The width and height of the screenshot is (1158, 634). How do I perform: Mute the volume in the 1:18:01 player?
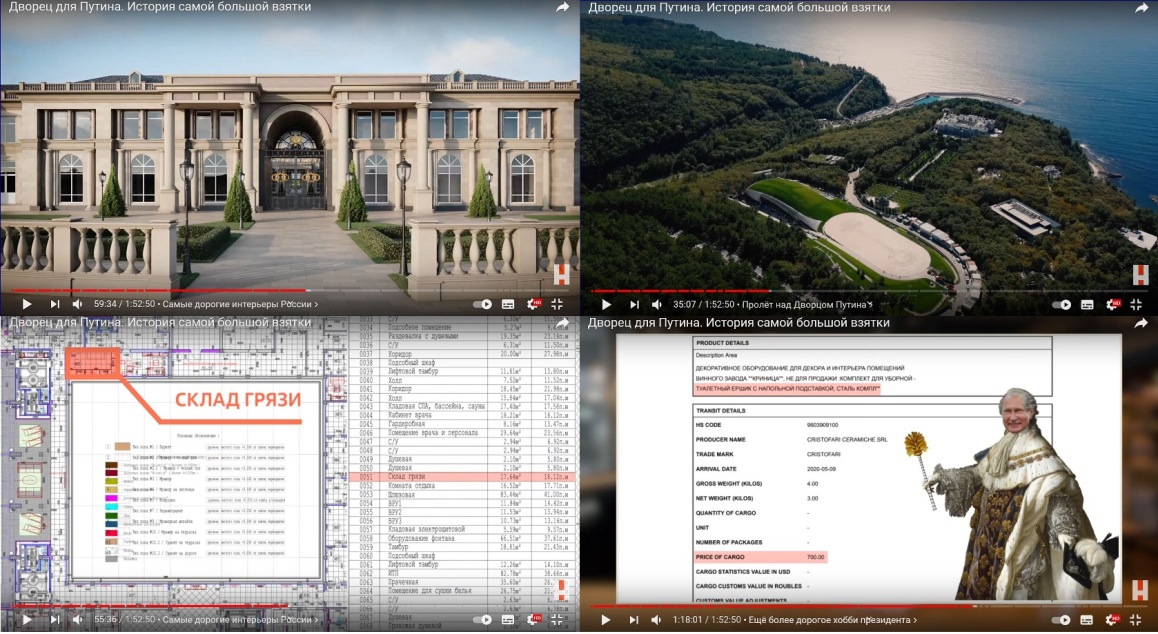(657, 620)
